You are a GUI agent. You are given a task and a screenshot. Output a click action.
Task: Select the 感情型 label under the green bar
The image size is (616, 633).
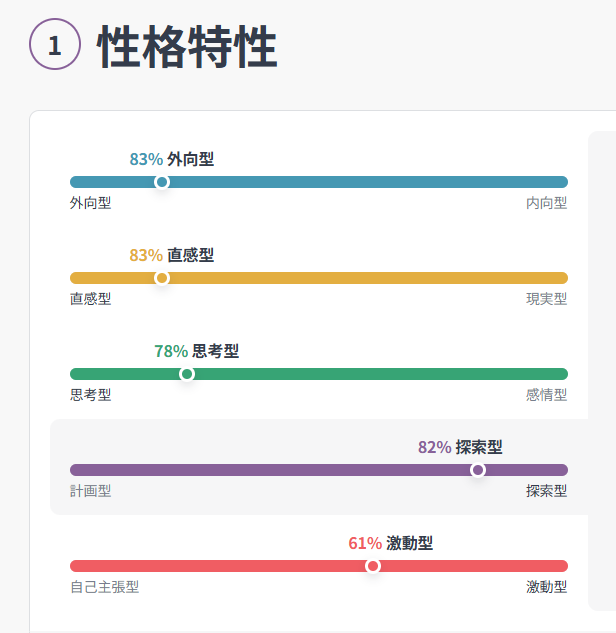pos(546,395)
